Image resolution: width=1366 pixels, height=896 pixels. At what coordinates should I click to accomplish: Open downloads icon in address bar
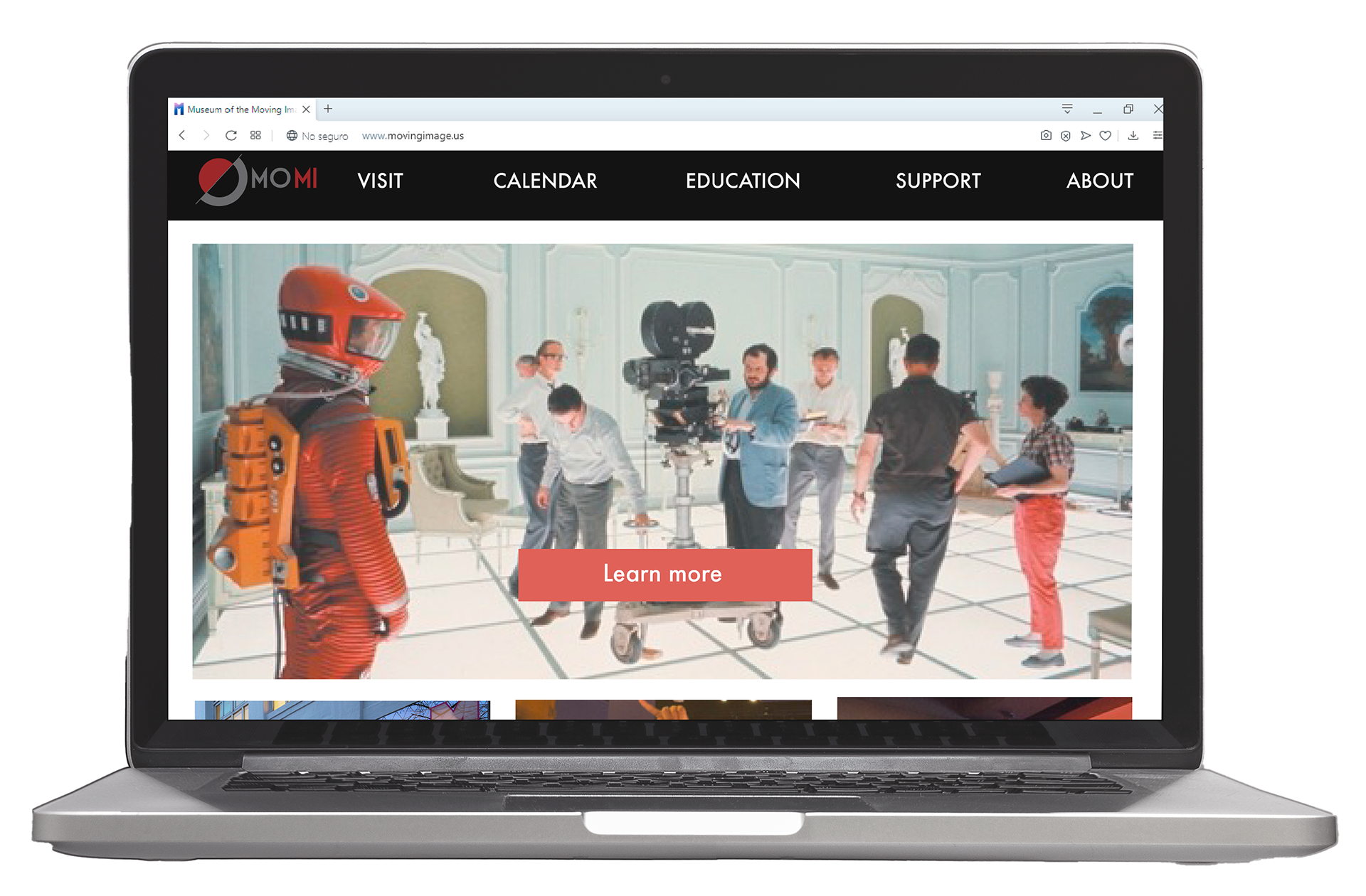(x=1133, y=135)
